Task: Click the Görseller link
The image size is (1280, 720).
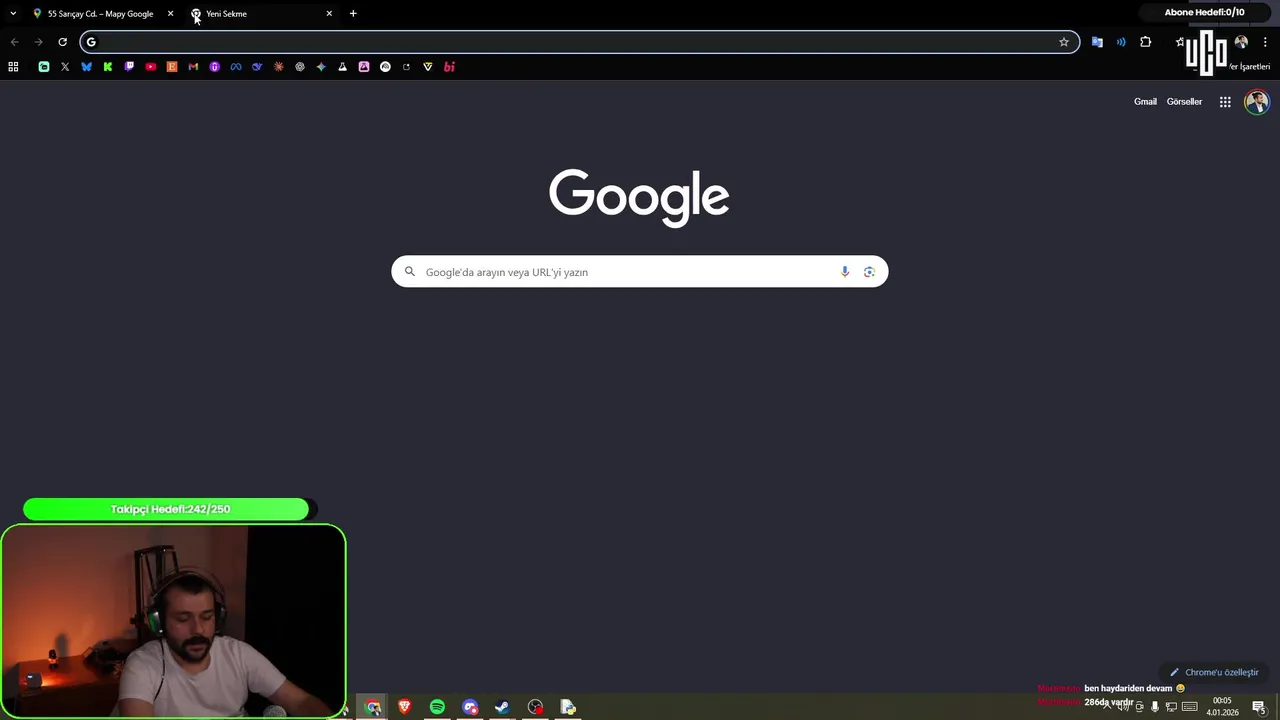Action: click(x=1184, y=102)
